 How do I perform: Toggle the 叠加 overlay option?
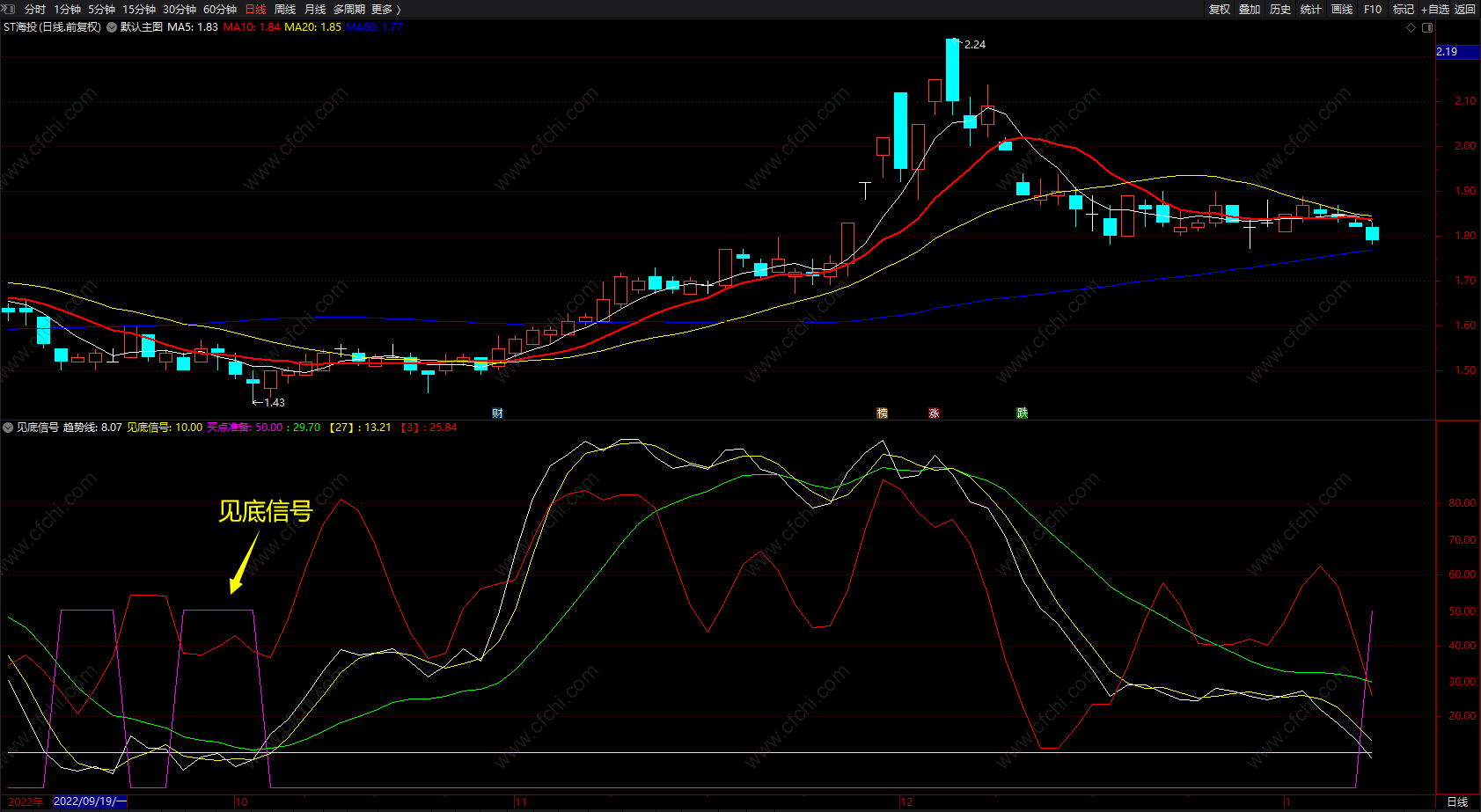pos(1250,9)
